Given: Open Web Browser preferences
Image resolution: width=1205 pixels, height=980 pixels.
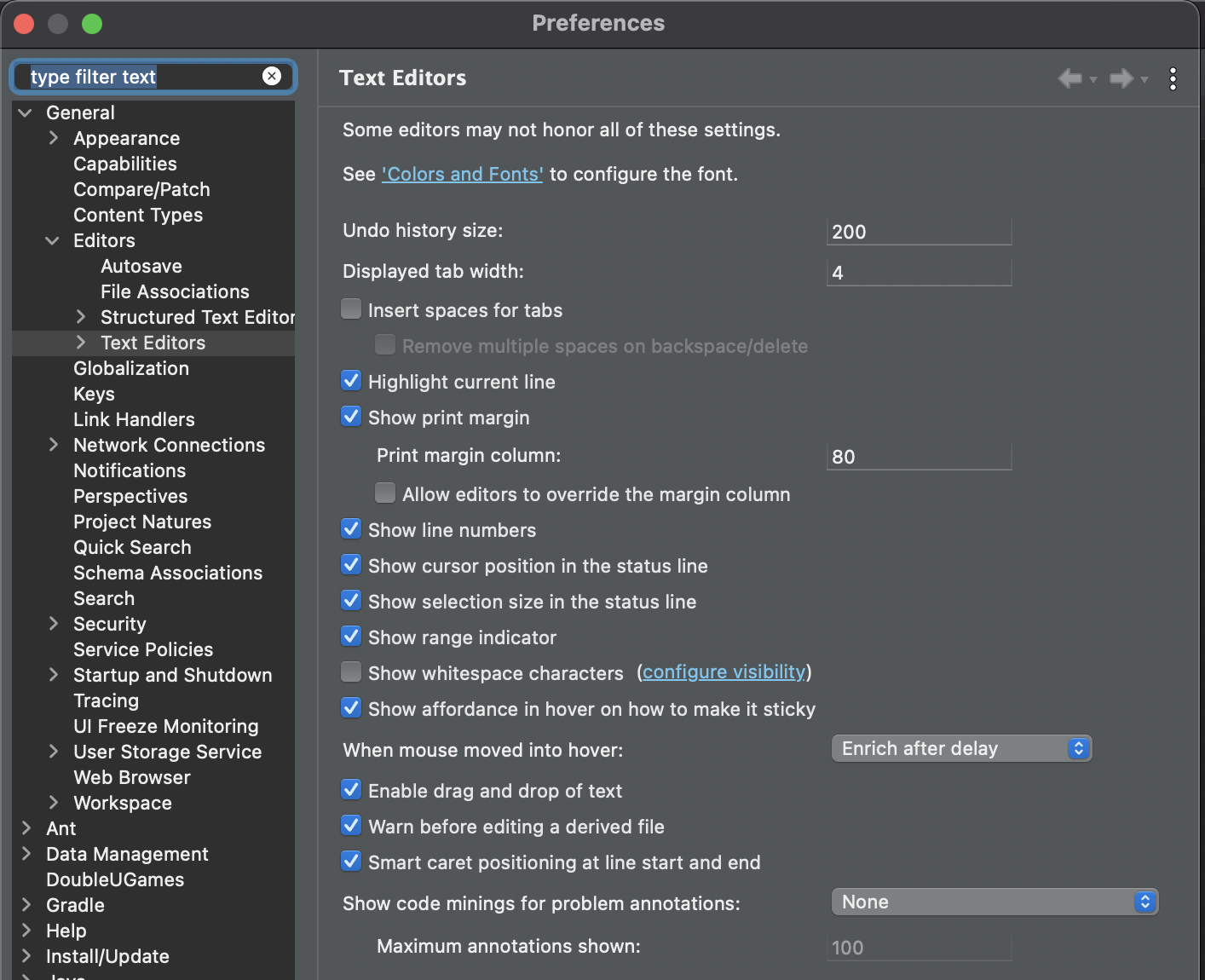Looking at the screenshot, I should [x=132, y=777].
